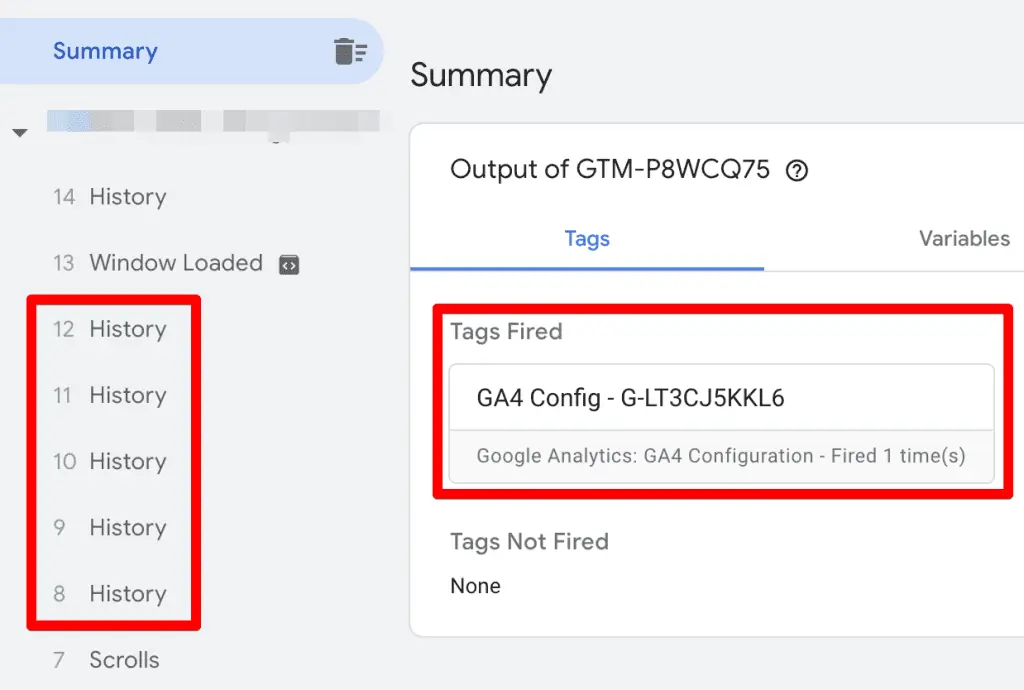The height and width of the screenshot is (690, 1024).
Task: Switch to the Tags tab
Action: pos(587,239)
